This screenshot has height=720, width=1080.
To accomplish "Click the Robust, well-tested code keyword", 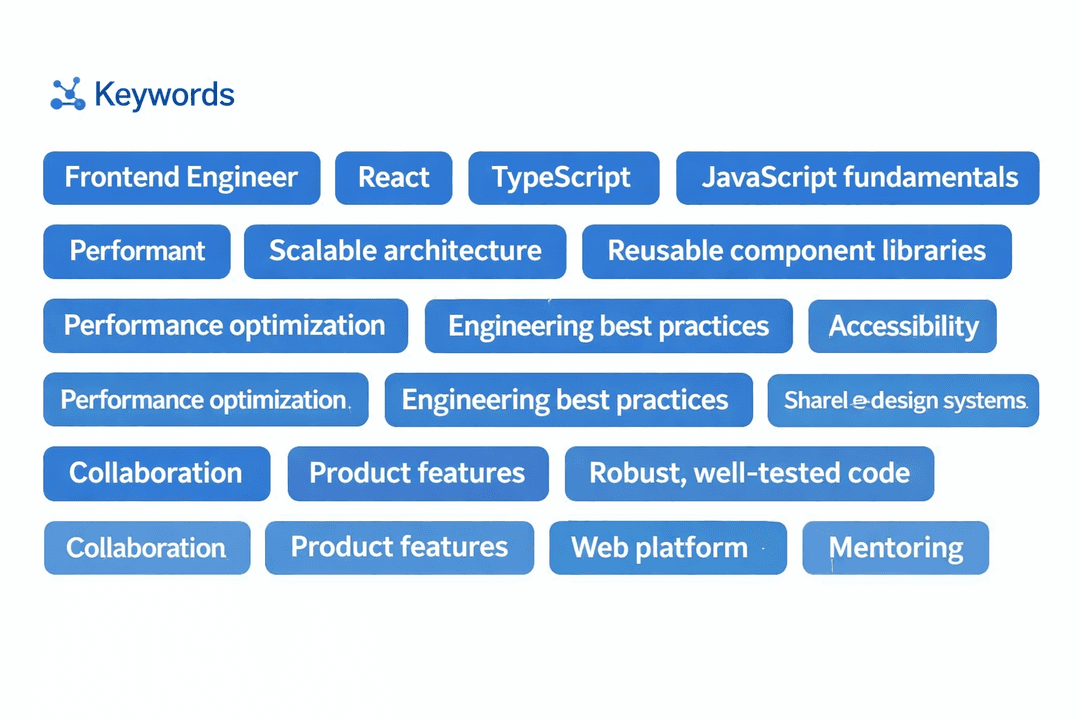I will [749, 473].
